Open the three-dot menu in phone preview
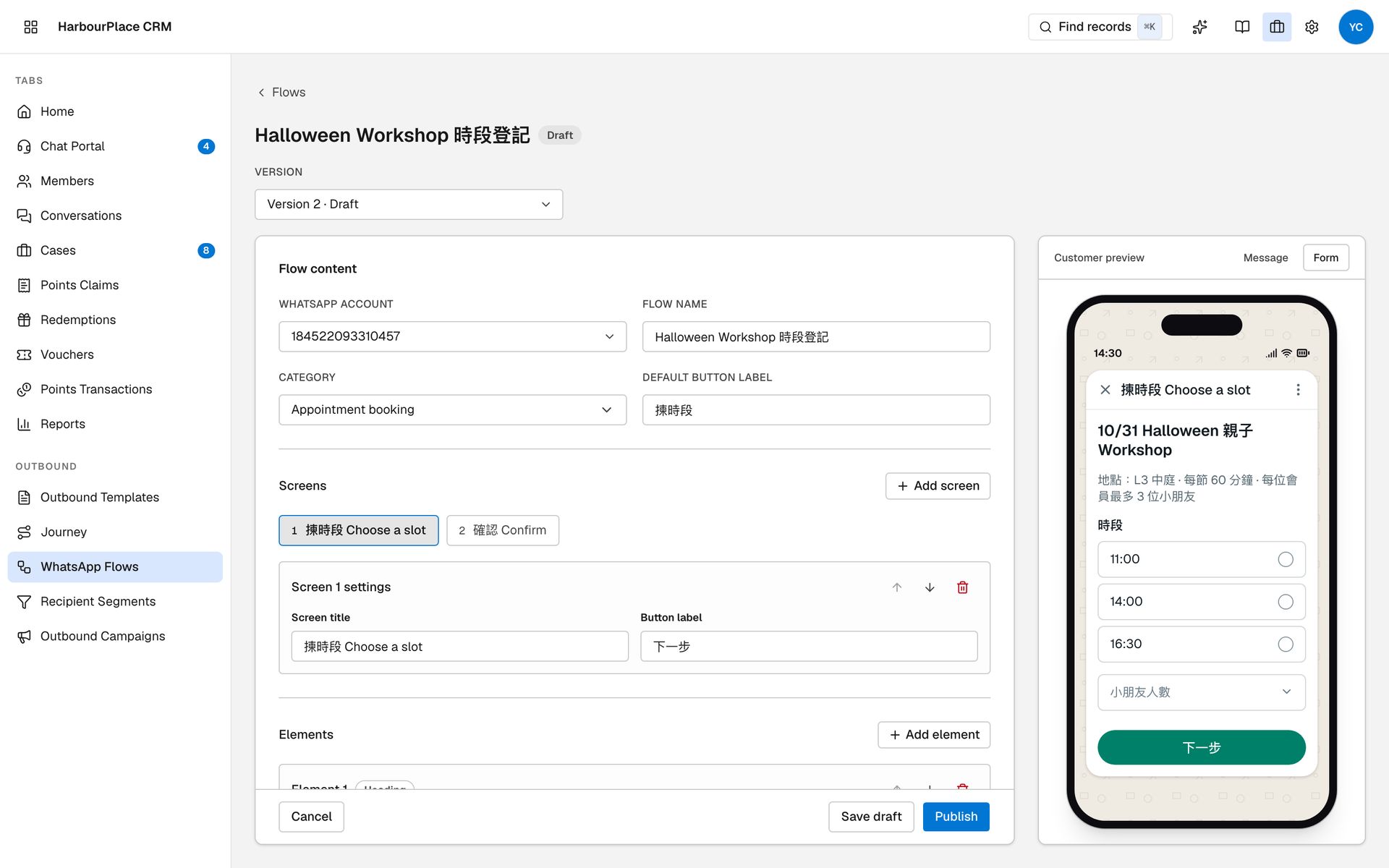1389x868 pixels. coord(1299,390)
